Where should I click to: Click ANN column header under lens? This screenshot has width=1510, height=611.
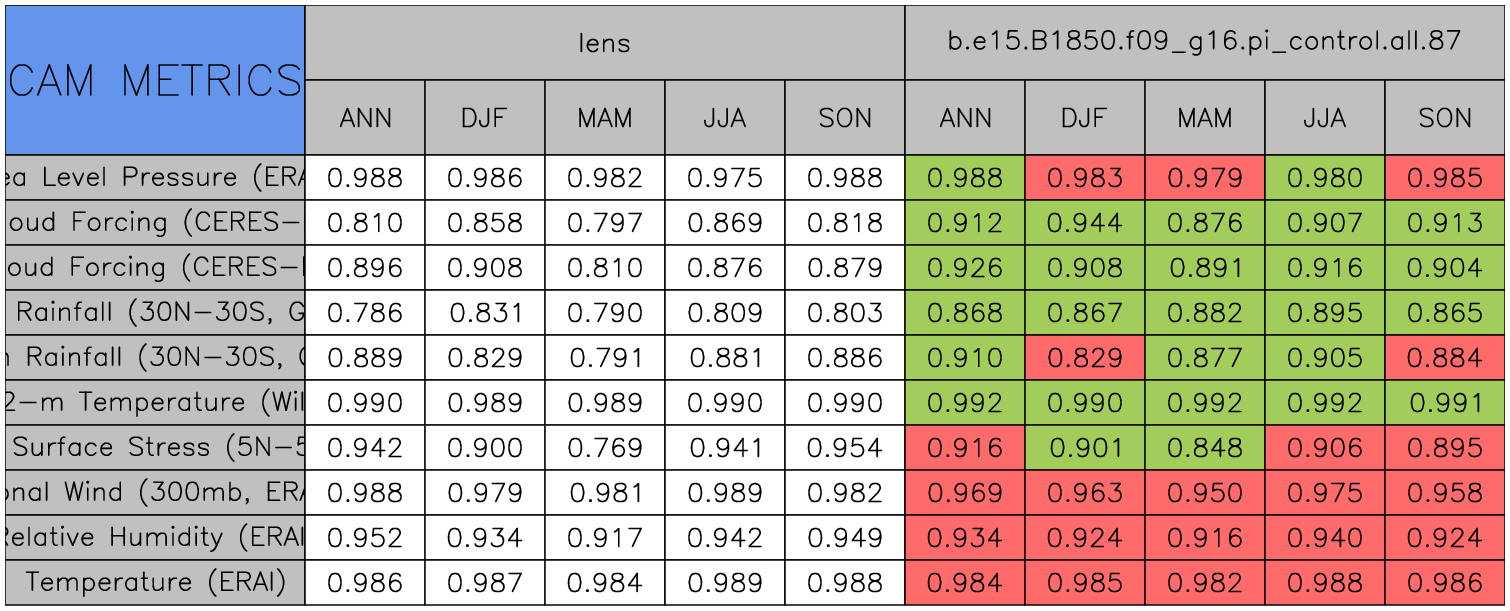pyautogui.click(x=365, y=118)
